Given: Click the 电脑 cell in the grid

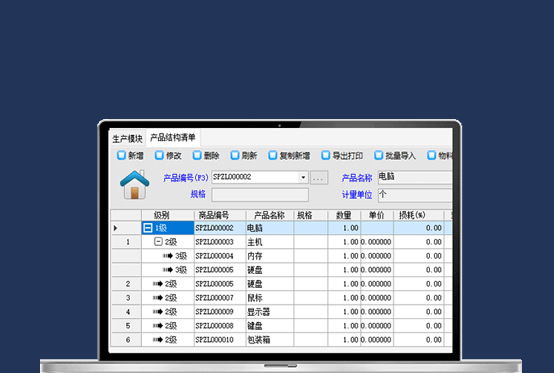Looking at the screenshot, I should (270, 228).
